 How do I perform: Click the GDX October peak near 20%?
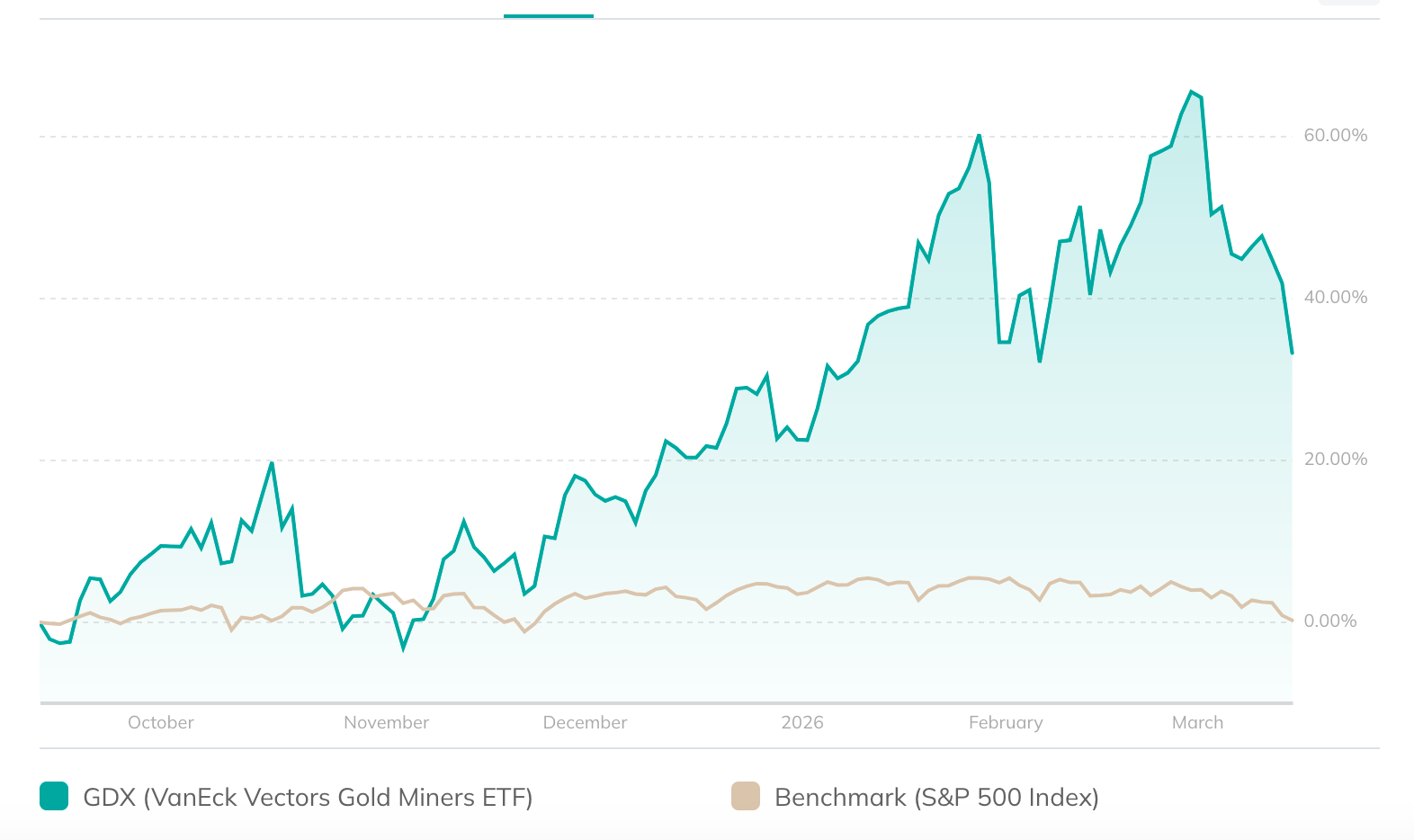[272, 462]
